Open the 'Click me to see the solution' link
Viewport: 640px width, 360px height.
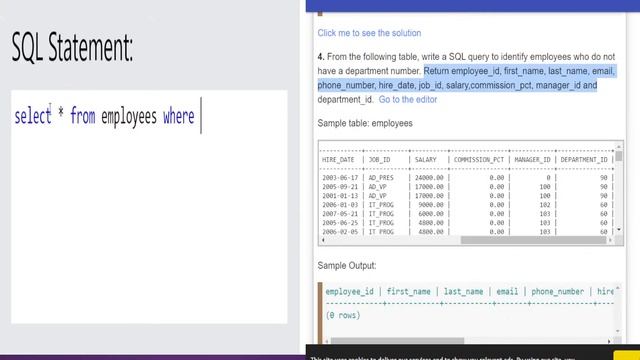point(369,33)
